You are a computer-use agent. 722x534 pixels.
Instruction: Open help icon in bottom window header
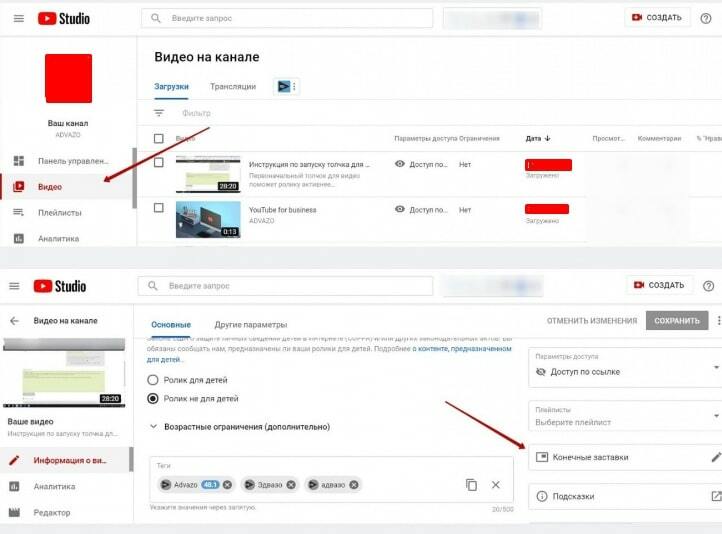[x=708, y=286]
